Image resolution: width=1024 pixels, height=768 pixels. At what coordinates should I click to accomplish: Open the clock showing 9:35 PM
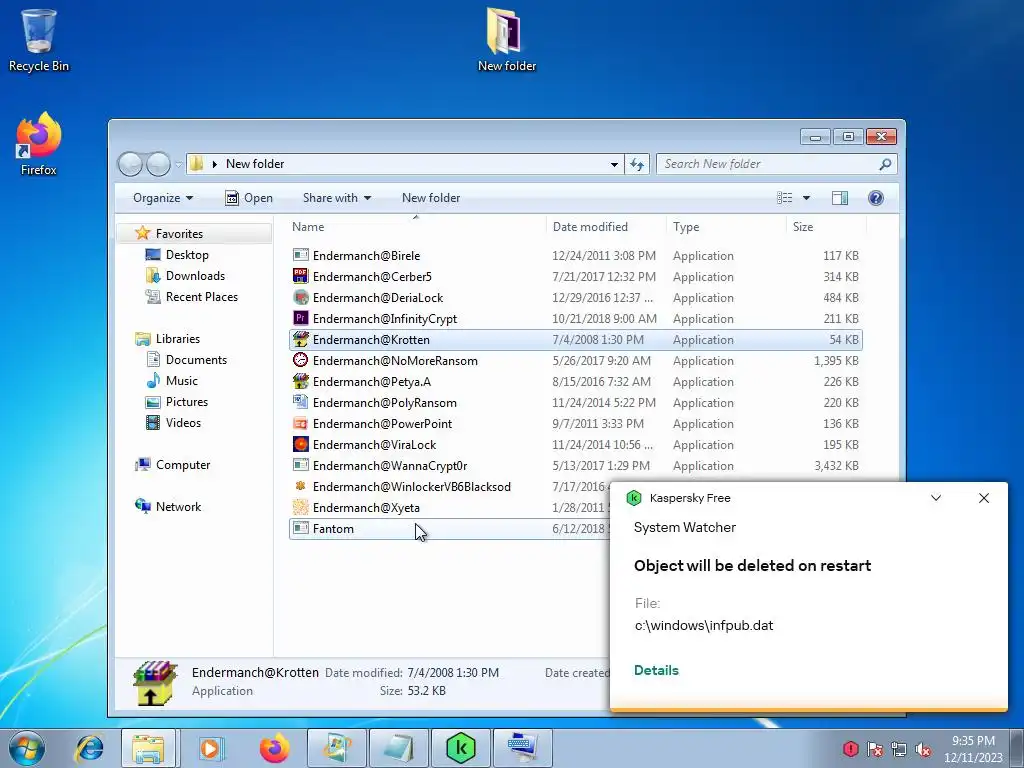coord(973,748)
